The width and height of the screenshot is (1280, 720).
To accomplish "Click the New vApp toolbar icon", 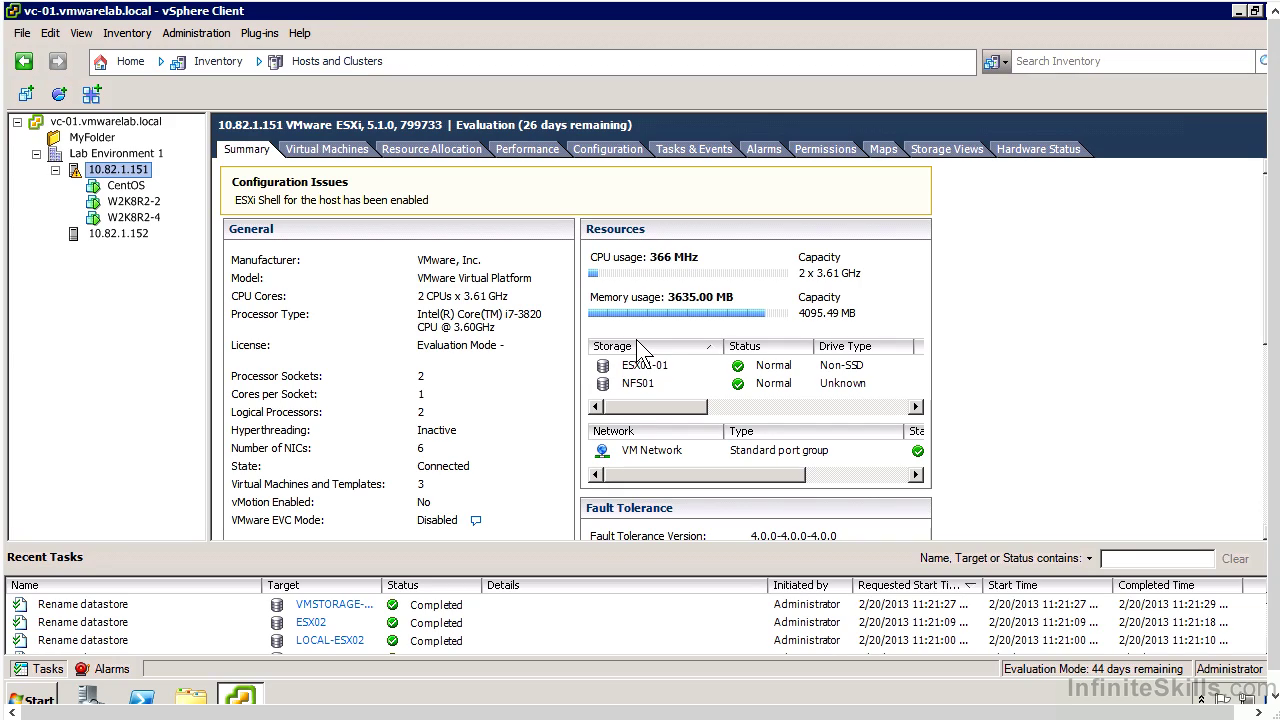I will pyautogui.click(x=92, y=94).
